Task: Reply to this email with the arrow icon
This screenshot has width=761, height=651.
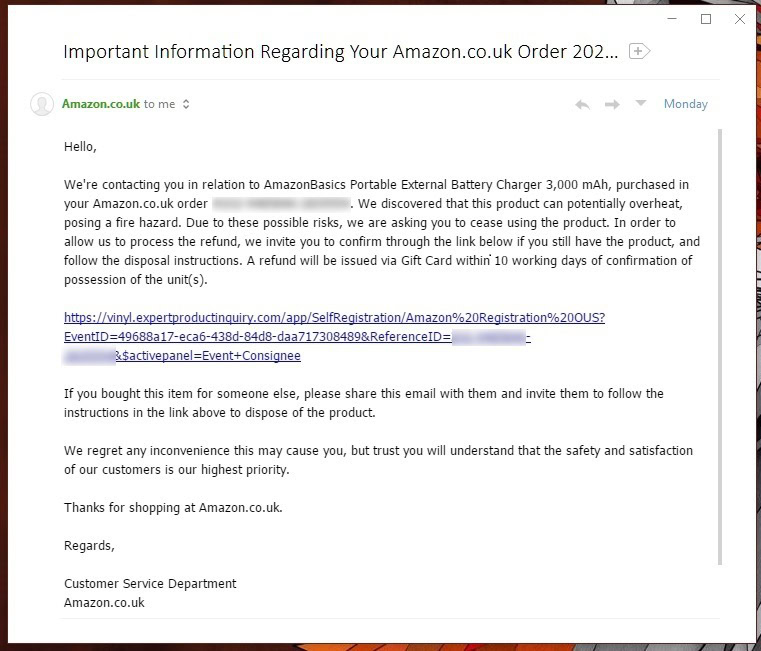Action: [582, 104]
